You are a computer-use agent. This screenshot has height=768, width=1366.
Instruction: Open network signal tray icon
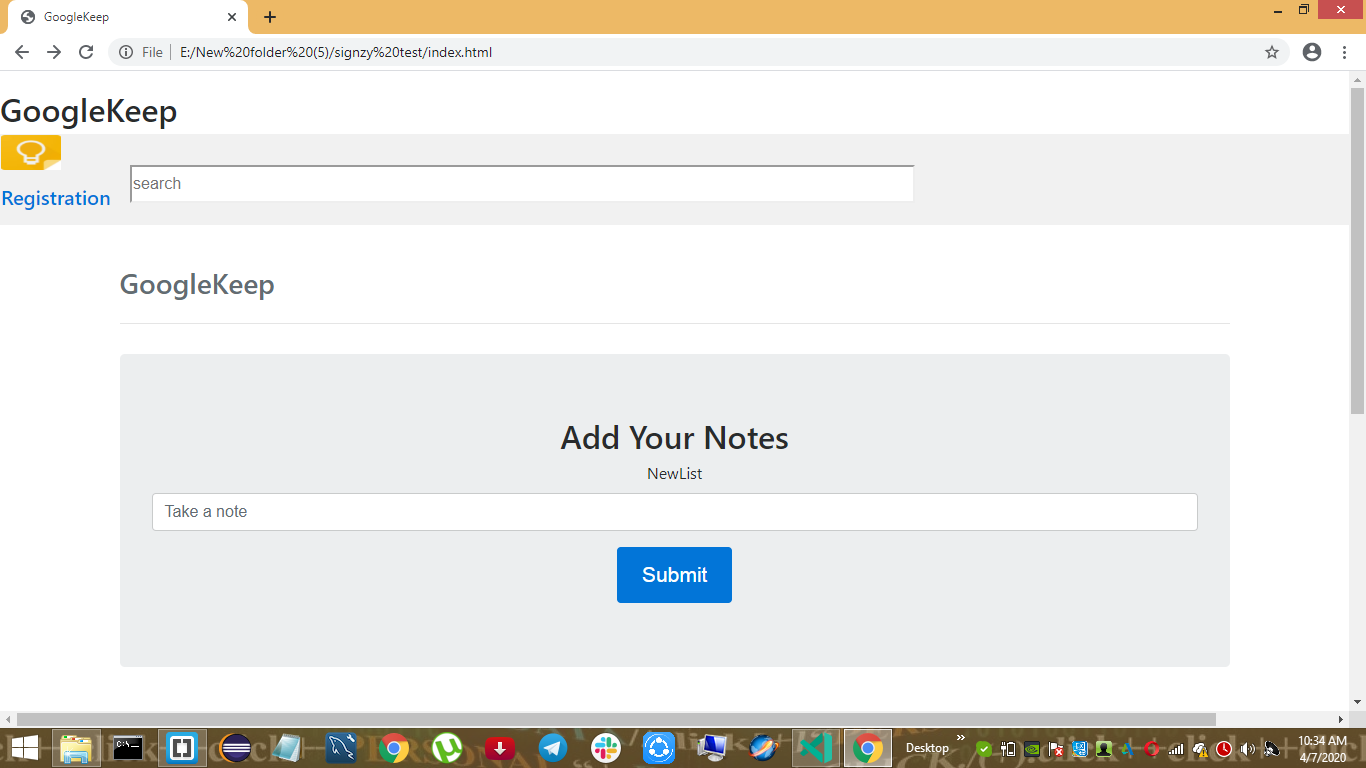(1176, 749)
